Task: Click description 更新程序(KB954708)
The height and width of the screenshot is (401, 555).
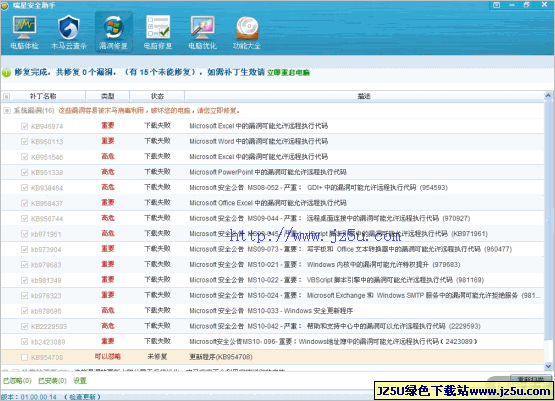Action: tap(221, 357)
